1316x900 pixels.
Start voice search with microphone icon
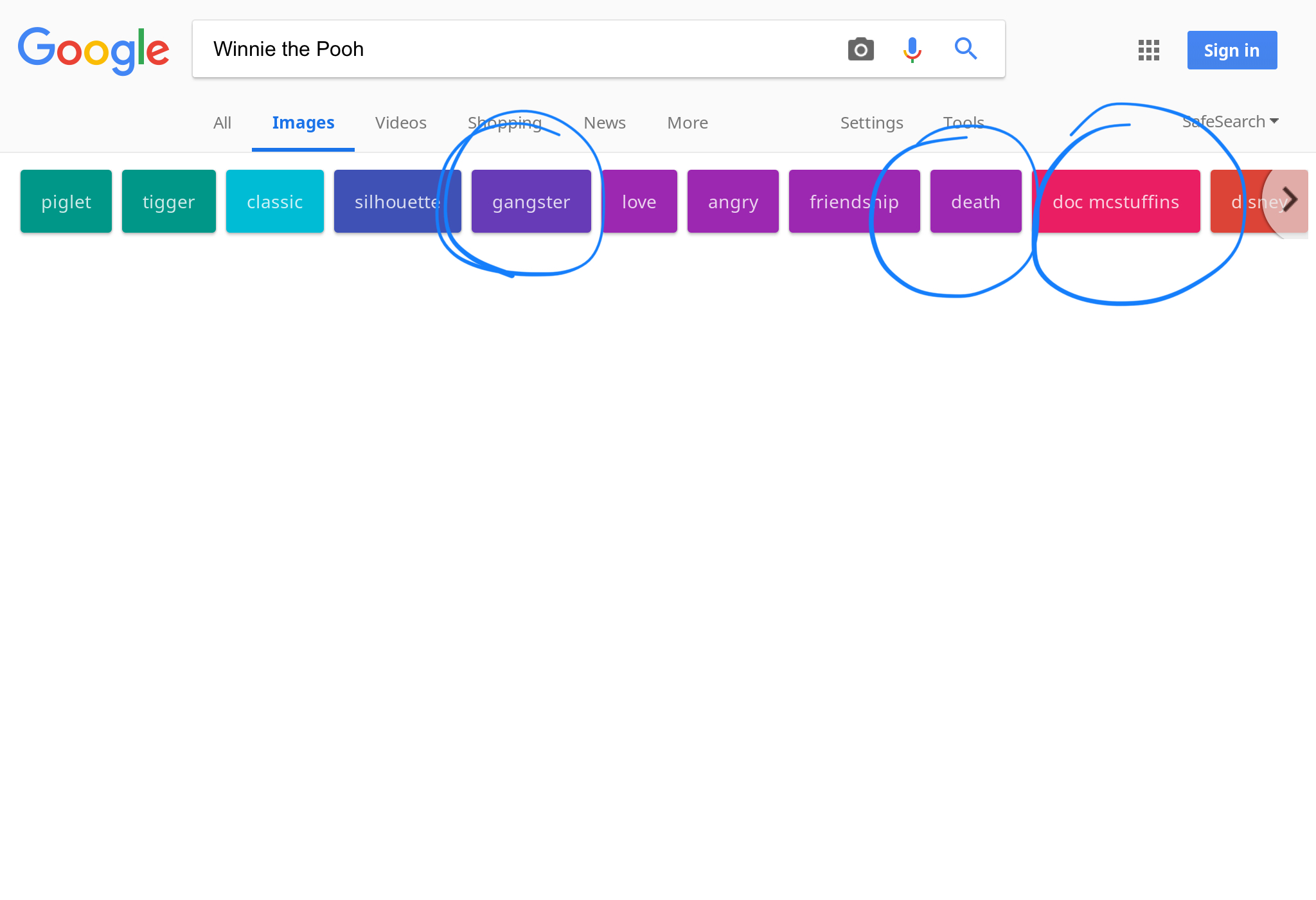point(912,50)
